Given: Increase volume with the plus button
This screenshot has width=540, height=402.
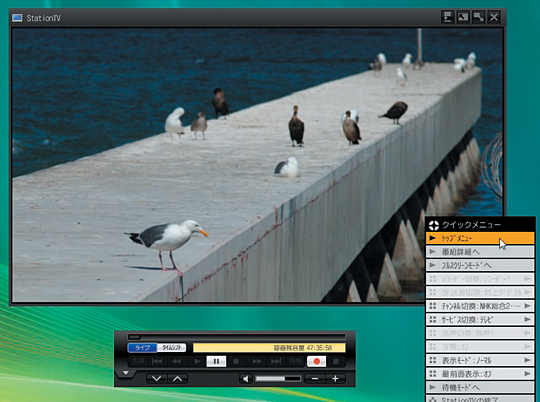Looking at the screenshot, I should click(x=335, y=379).
